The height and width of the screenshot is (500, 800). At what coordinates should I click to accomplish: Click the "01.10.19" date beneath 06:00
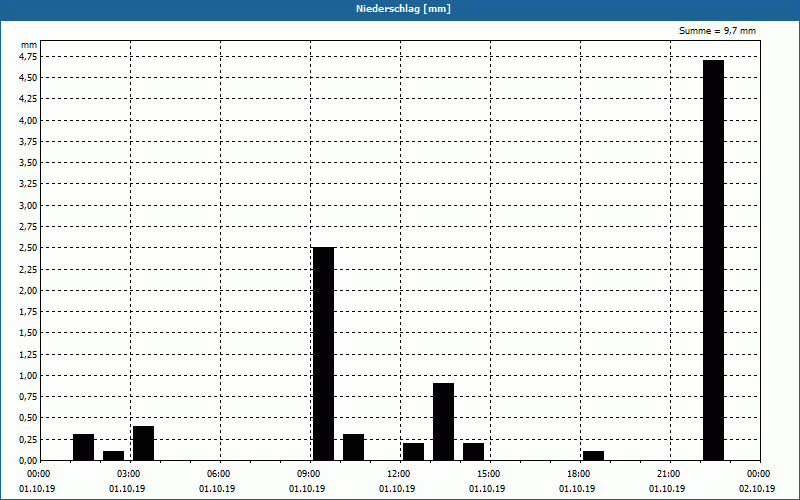click(x=217, y=489)
